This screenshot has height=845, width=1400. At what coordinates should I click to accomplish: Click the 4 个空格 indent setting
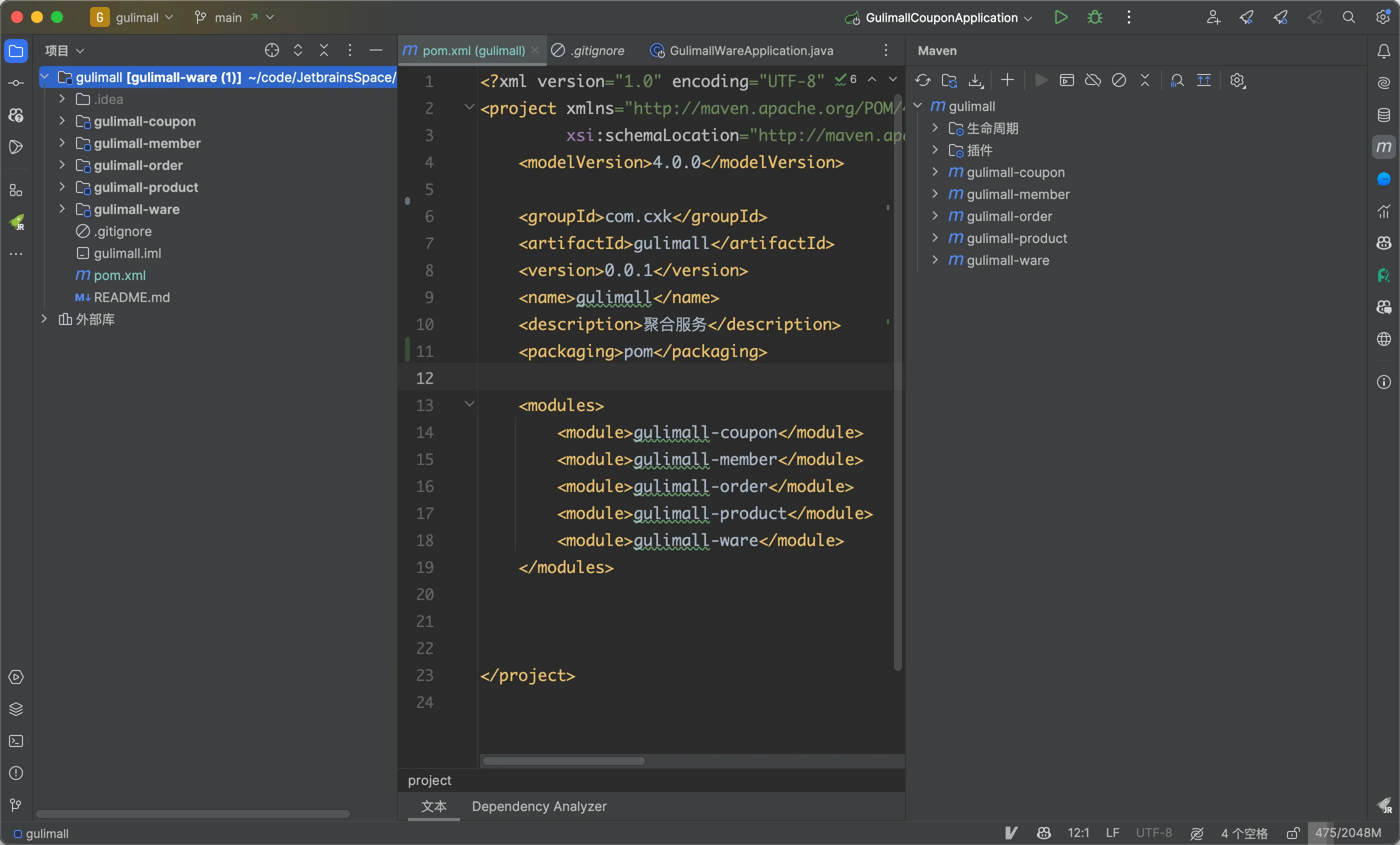pos(1244,833)
